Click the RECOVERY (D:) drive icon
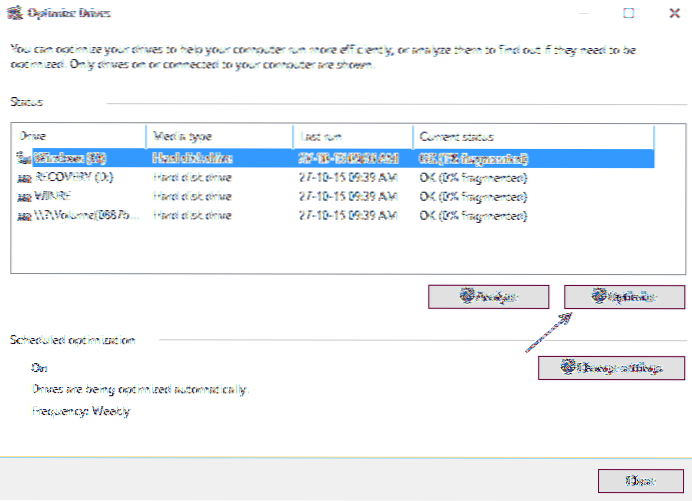Screen dimensions: 692x501 pyautogui.click(x=23, y=177)
